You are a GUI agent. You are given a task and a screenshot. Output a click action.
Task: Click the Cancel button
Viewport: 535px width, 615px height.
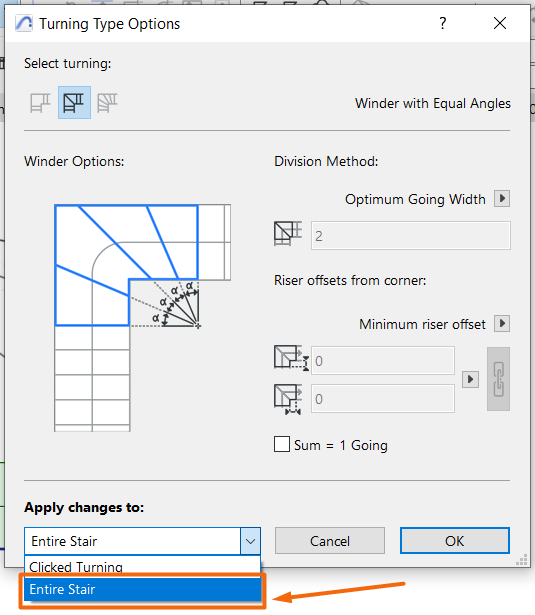pos(330,541)
